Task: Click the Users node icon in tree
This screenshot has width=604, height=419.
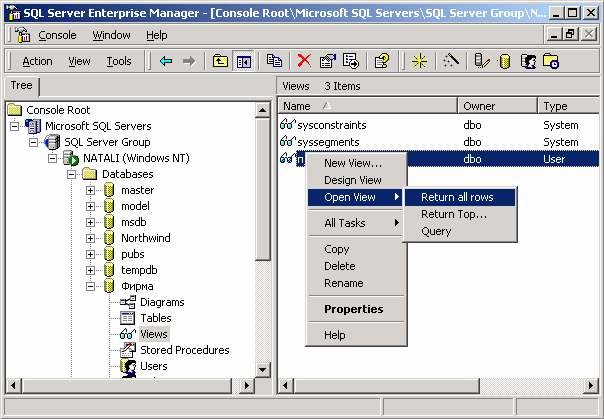Action: (x=128, y=367)
